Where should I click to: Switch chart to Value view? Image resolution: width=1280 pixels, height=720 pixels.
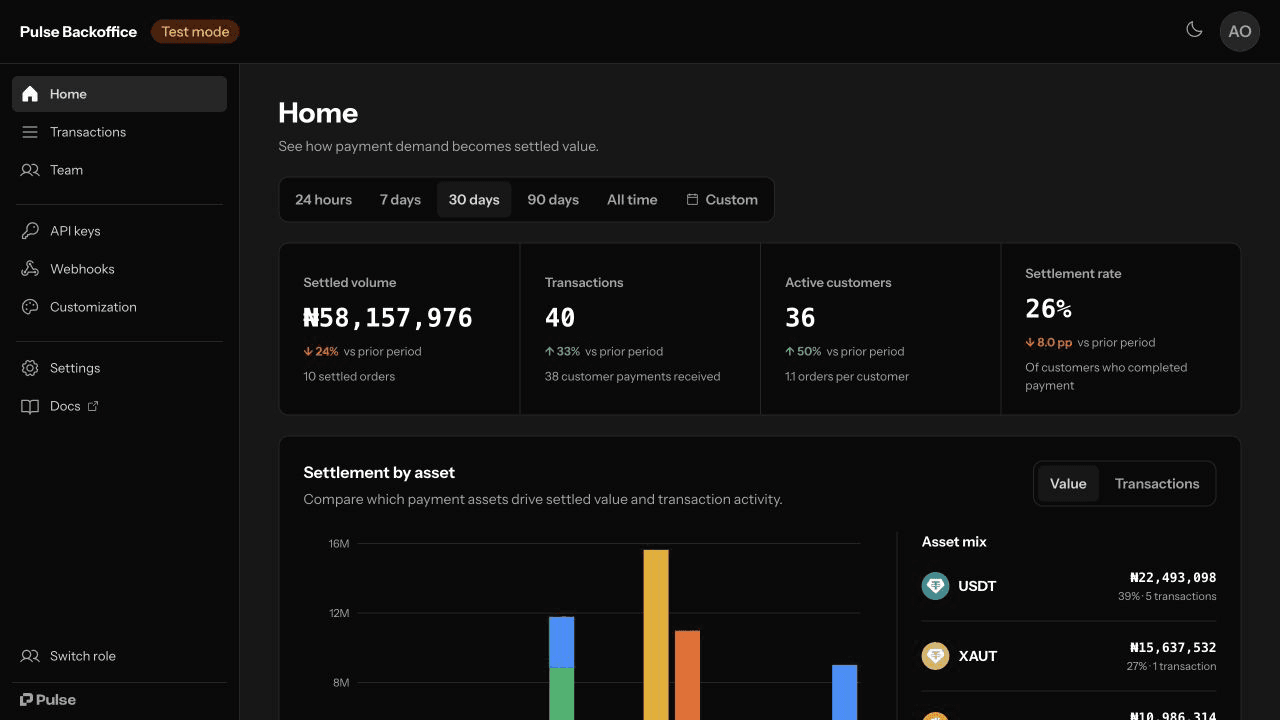pos(1068,484)
